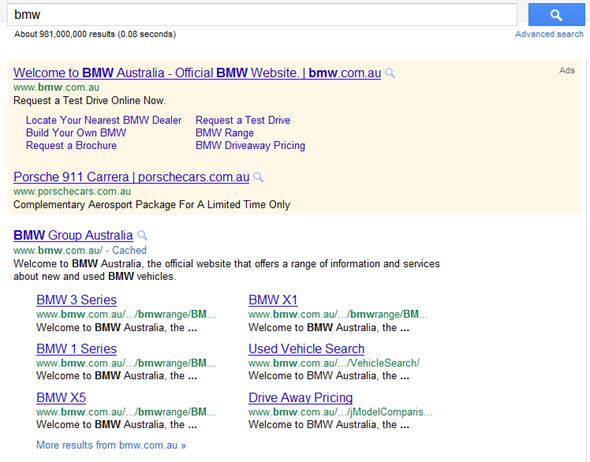Click Request a Brochure link
Image resolution: width=590 pixels, height=462 pixels.
(x=71, y=146)
